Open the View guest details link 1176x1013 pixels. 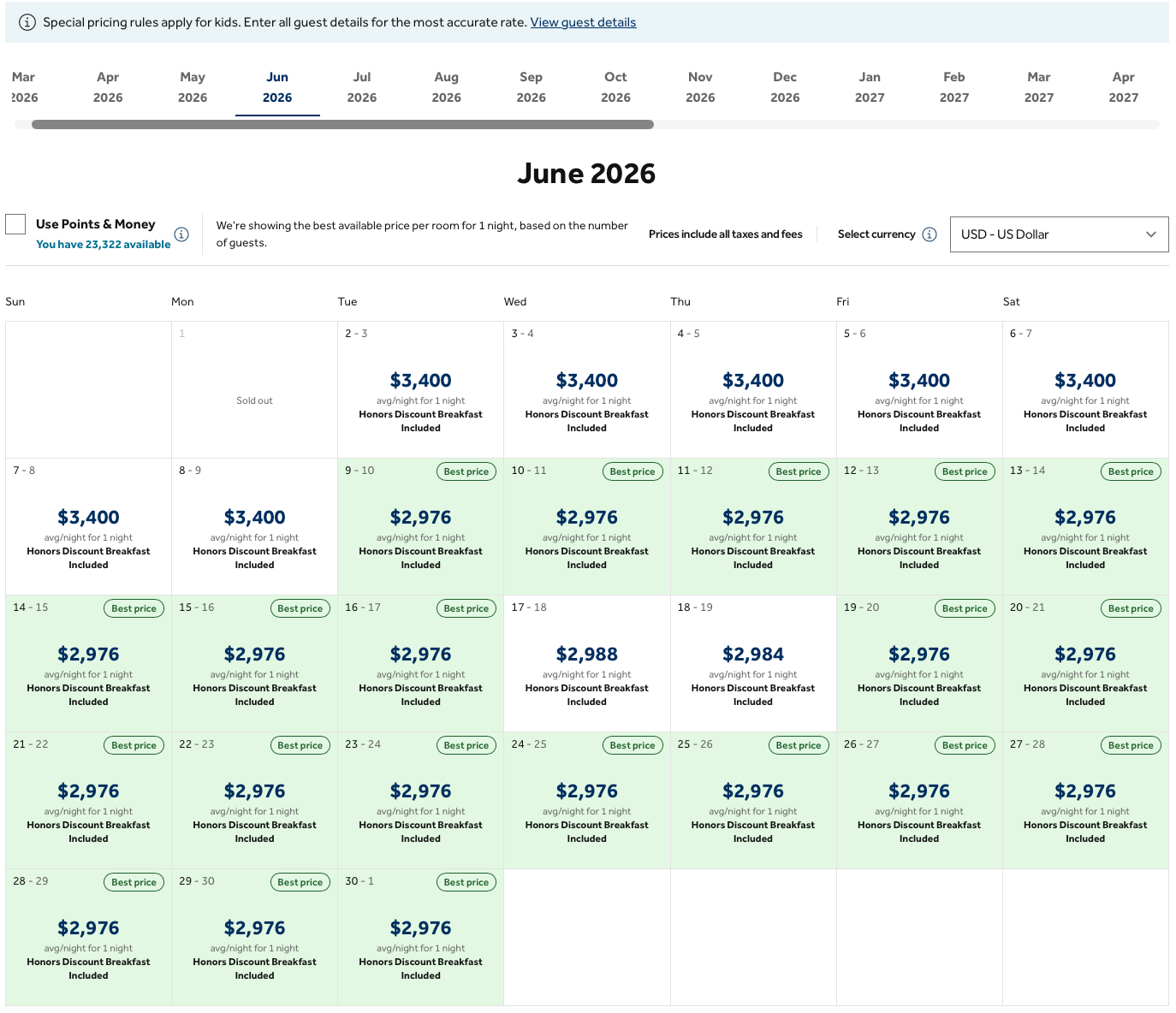[583, 22]
